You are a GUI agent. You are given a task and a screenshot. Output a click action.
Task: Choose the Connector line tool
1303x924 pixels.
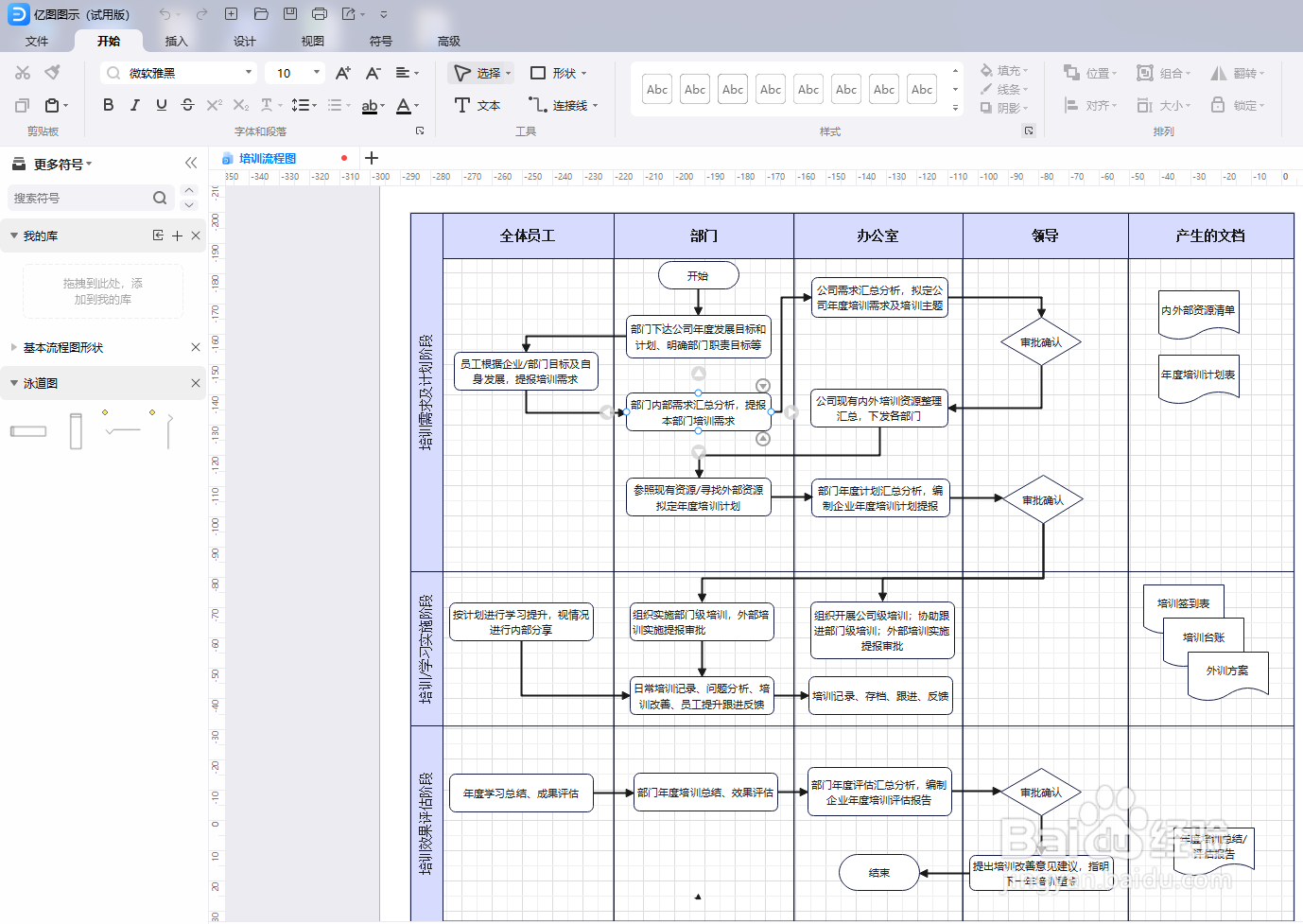[x=563, y=105]
